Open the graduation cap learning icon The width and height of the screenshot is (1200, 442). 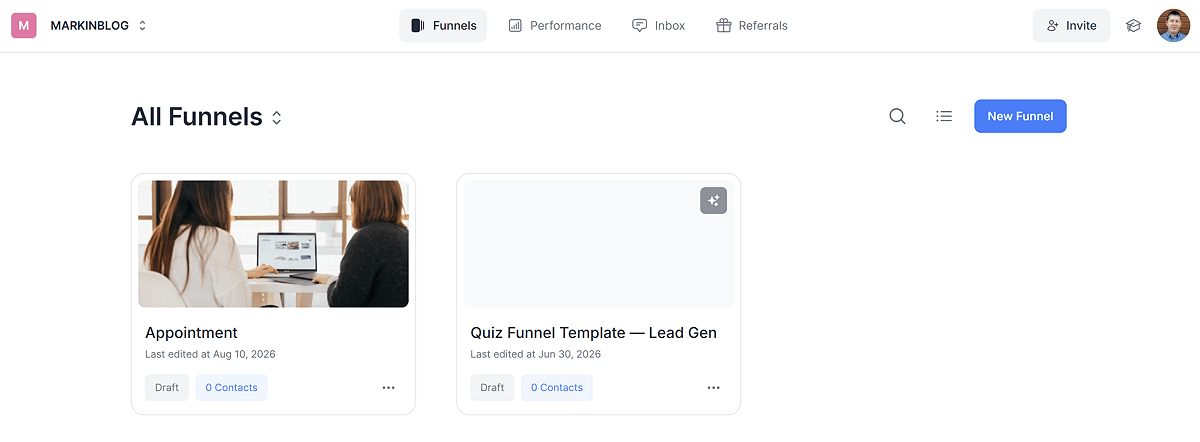click(x=1133, y=26)
